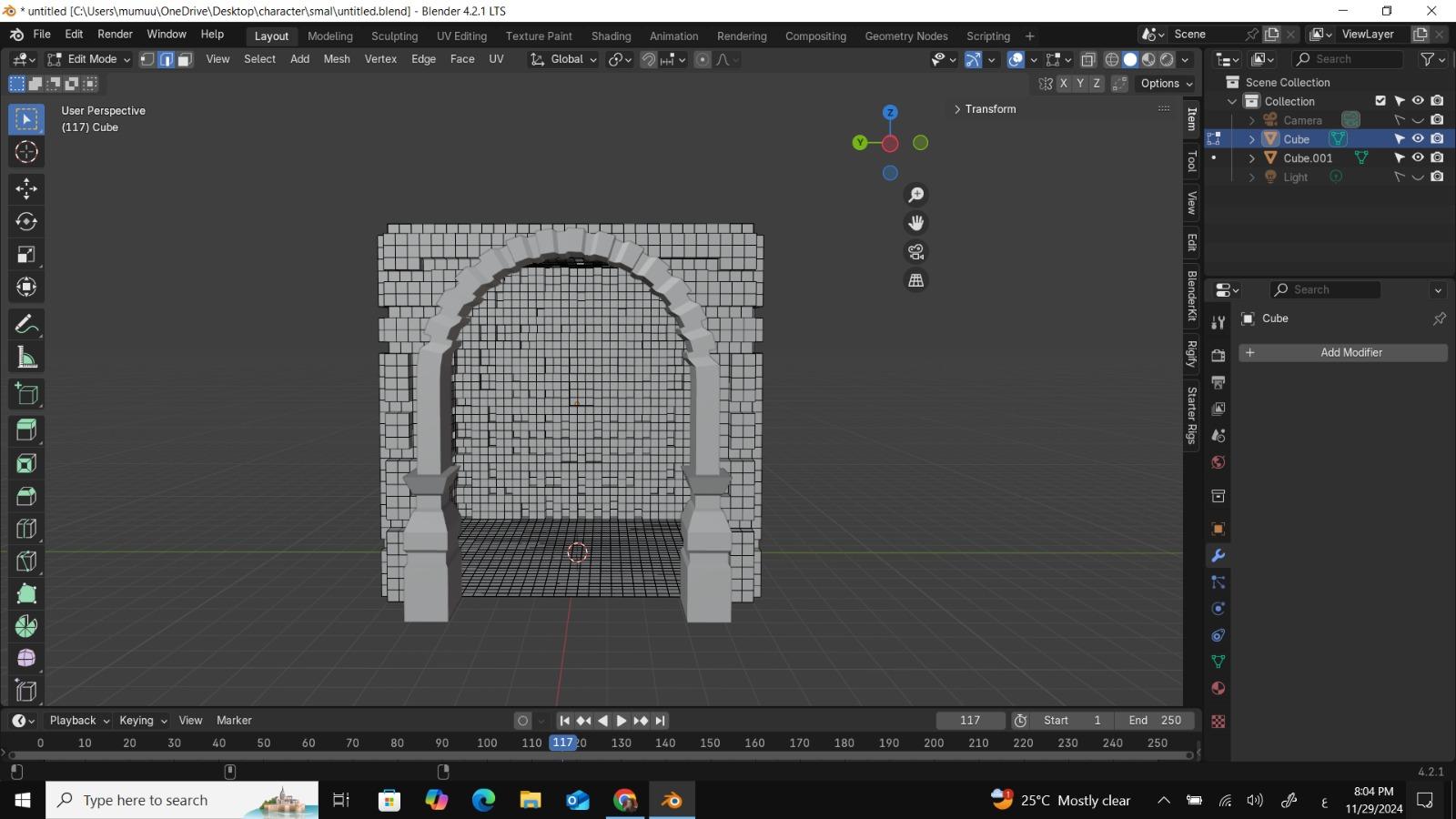Select the Bevel tool
This screenshot has width=1456, height=819.
point(26,496)
